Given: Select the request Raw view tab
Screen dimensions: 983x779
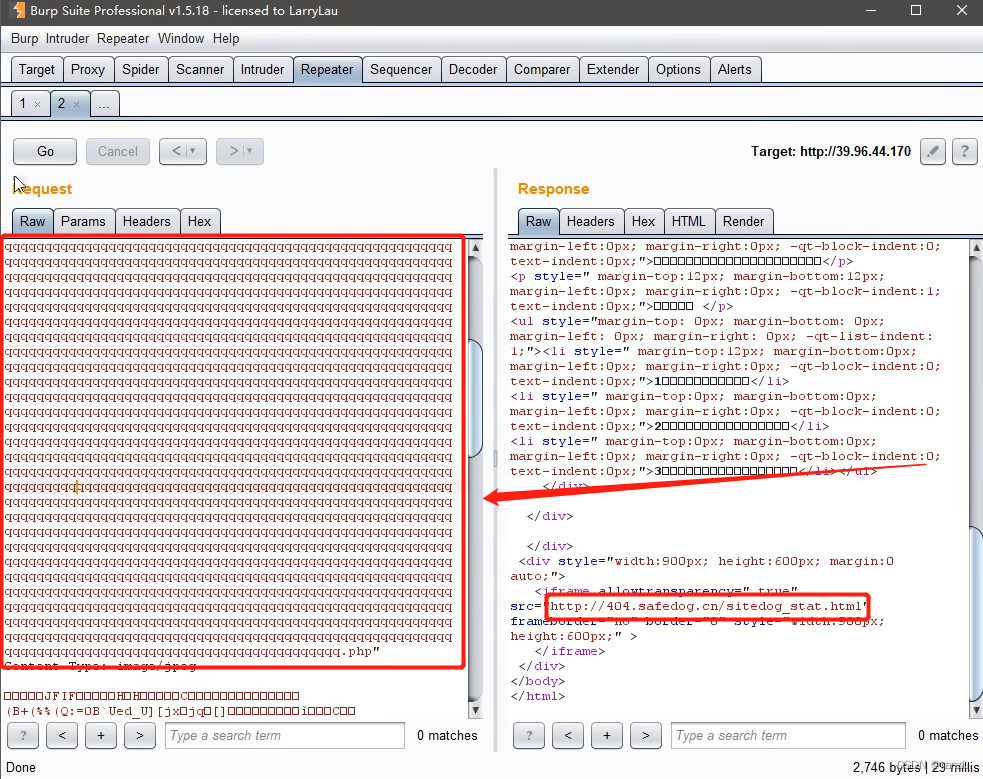Looking at the screenshot, I should 33,221.
